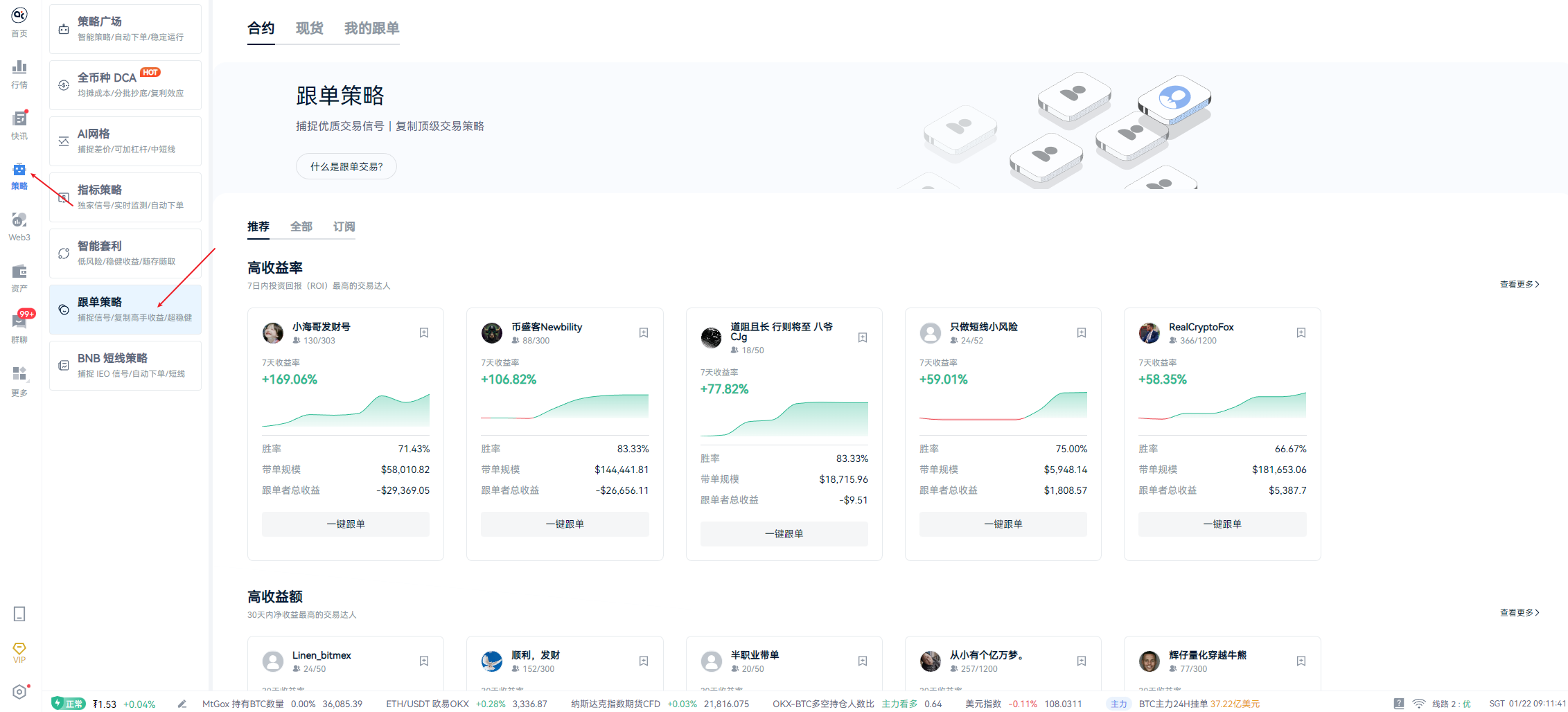Image resolution: width=1568 pixels, height=712 pixels.
Task: Click 线路 2 : 优 line status
Action: click(1451, 704)
